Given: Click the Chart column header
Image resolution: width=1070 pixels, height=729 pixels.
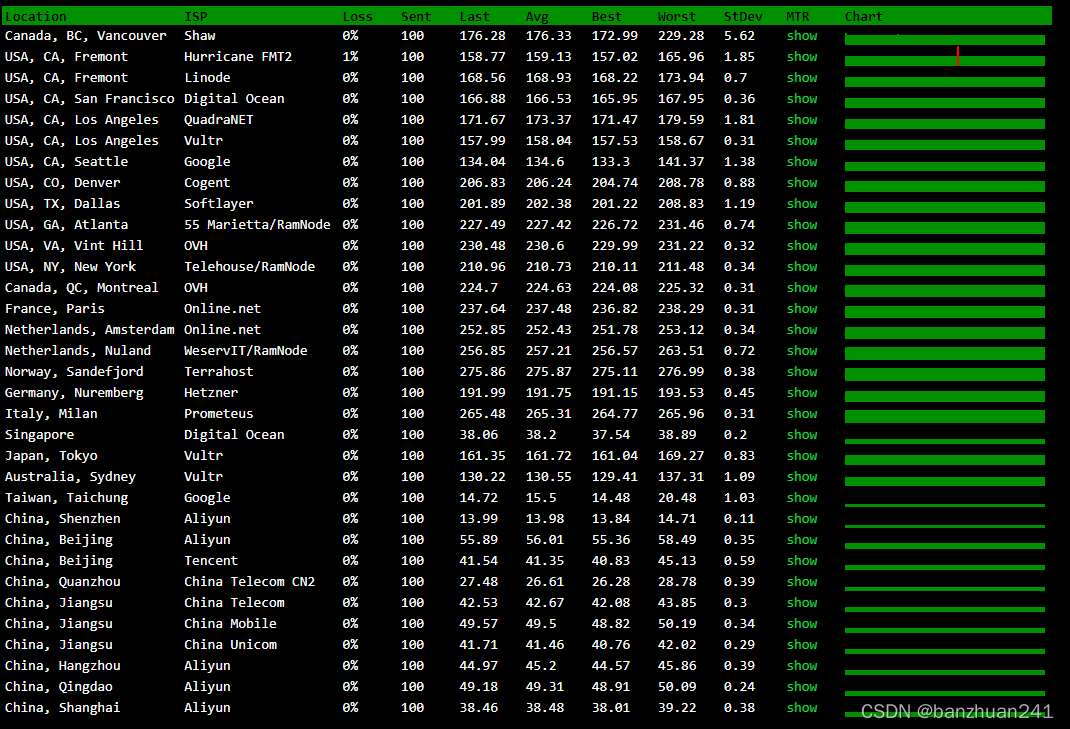Looking at the screenshot, I should coord(864,16).
